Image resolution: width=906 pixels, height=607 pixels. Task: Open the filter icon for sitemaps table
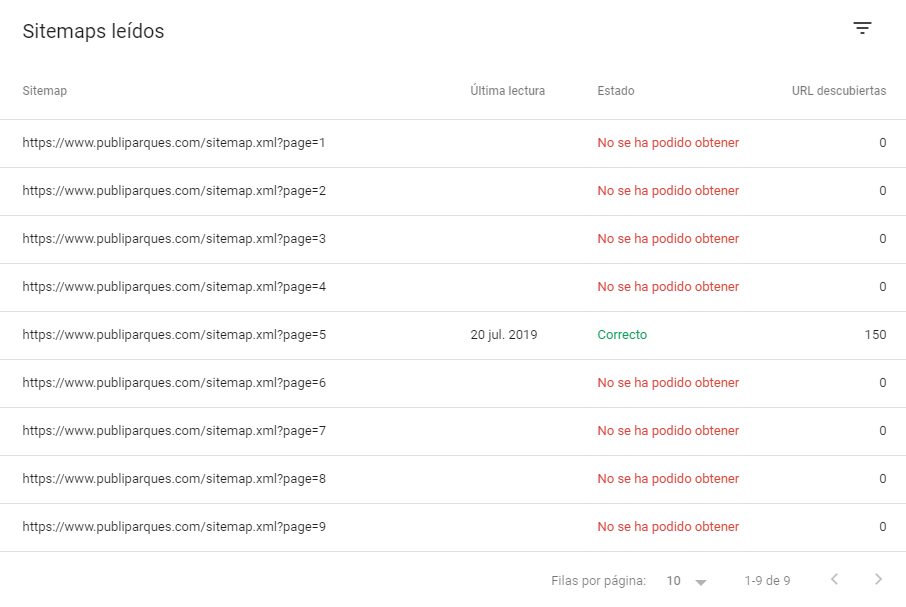pyautogui.click(x=862, y=28)
